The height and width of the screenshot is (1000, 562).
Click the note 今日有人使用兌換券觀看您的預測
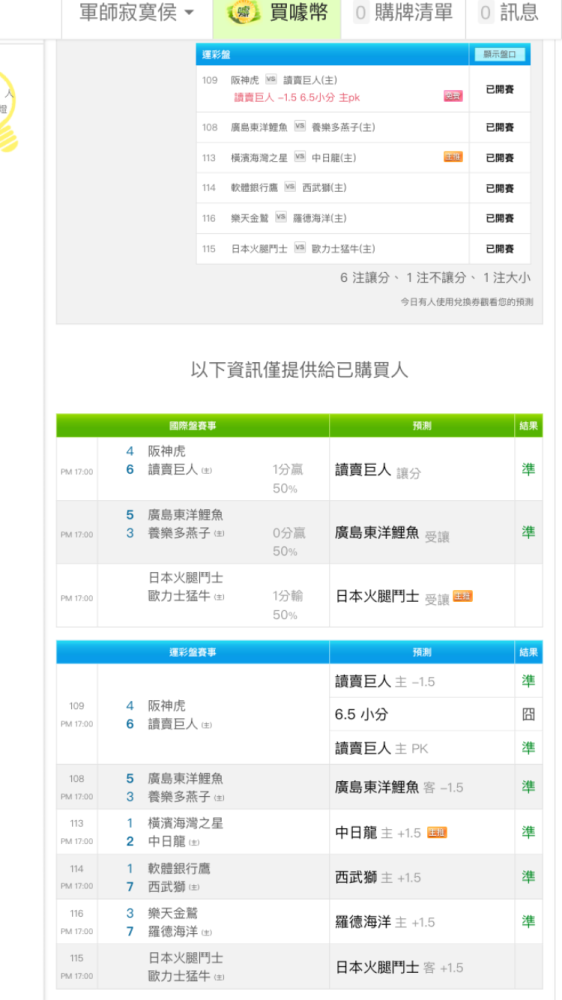pyautogui.click(x=467, y=302)
